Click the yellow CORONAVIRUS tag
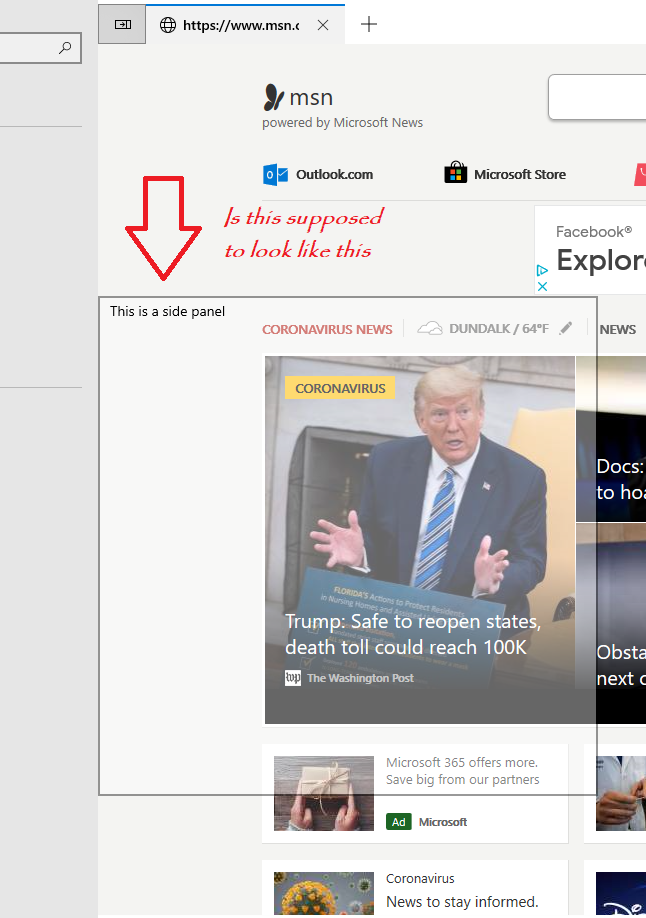The image size is (646, 918). click(x=340, y=388)
